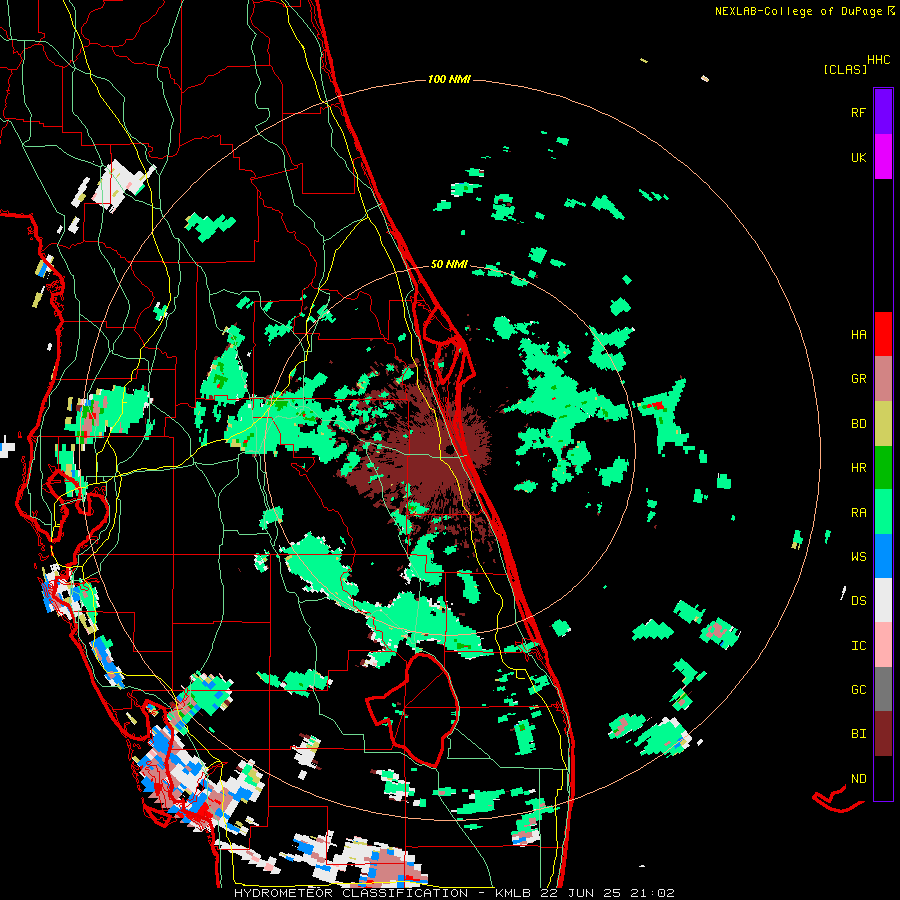Click the WS blue legend swatch
900x900 pixels.
(883, 556)
